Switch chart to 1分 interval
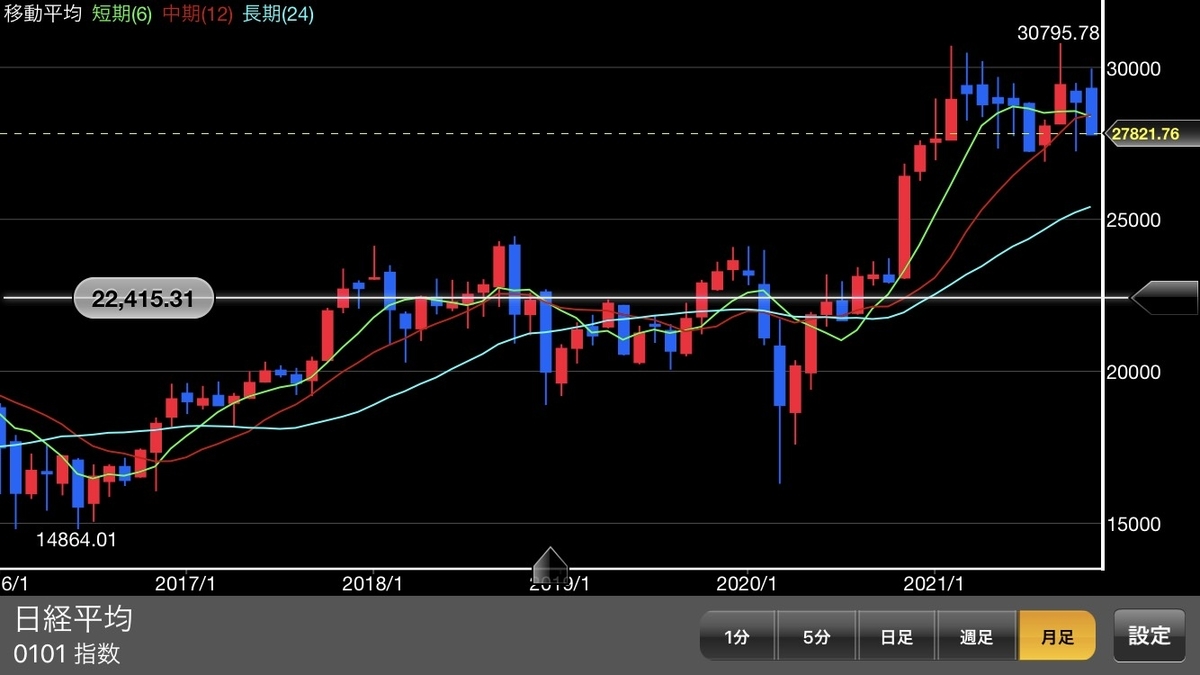The height and width of the screenshot is (675, 1200). tap(738, 636)
